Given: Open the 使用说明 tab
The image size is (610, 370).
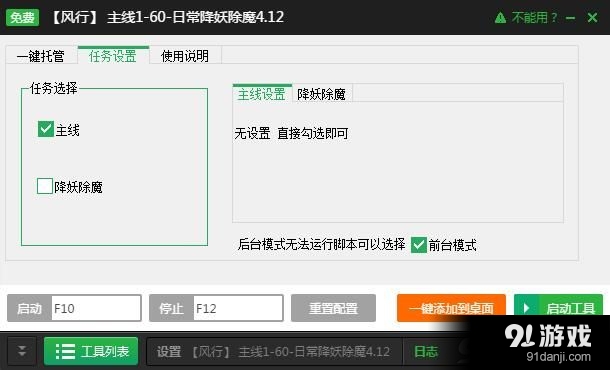Looking at the screenshot, I should pos(185,56).
